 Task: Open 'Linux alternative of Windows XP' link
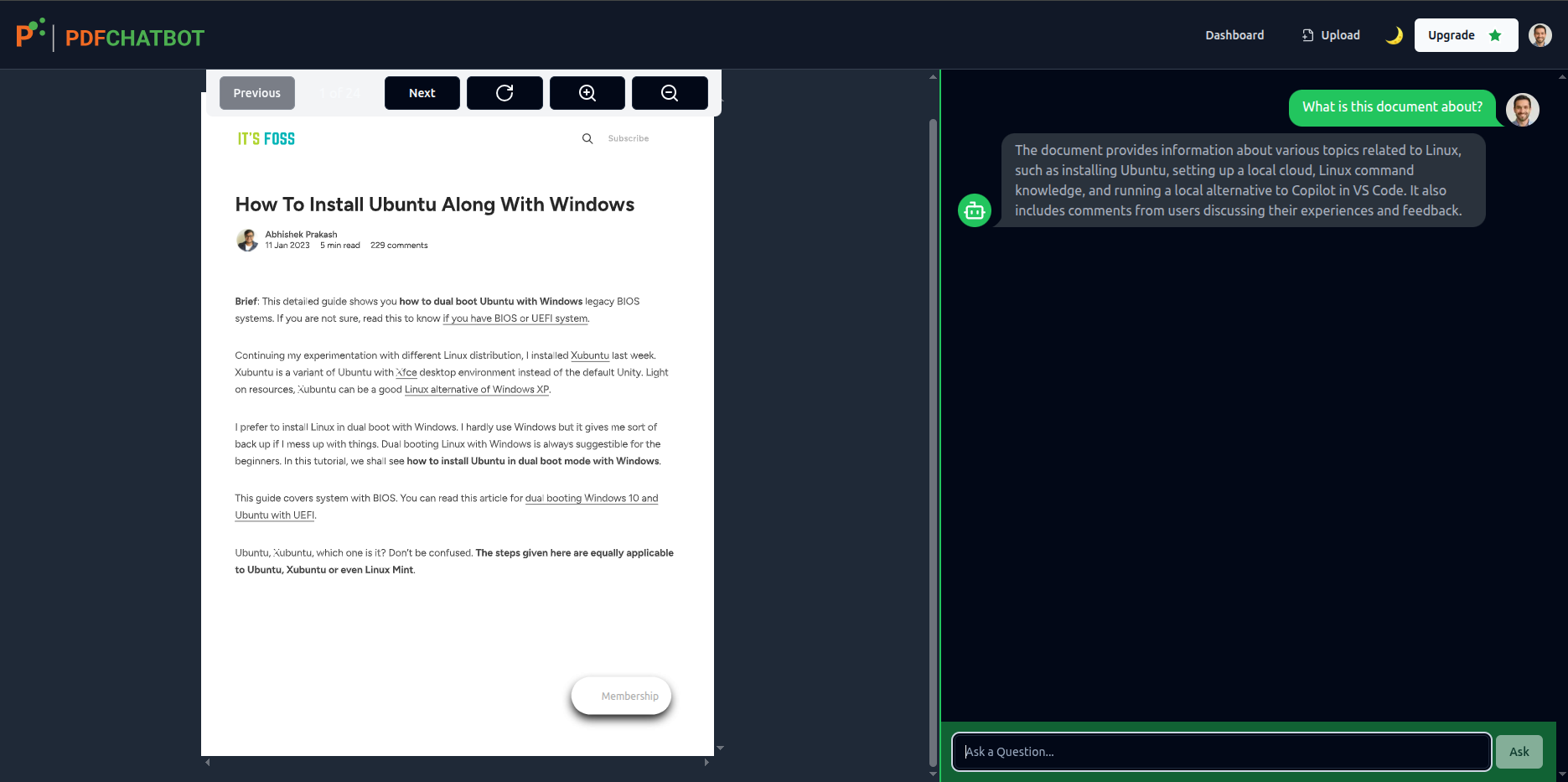click(477, 390)
